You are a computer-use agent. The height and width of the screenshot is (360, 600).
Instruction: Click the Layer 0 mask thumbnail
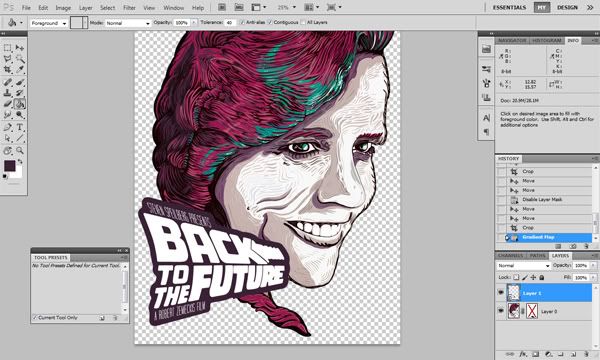532,311
